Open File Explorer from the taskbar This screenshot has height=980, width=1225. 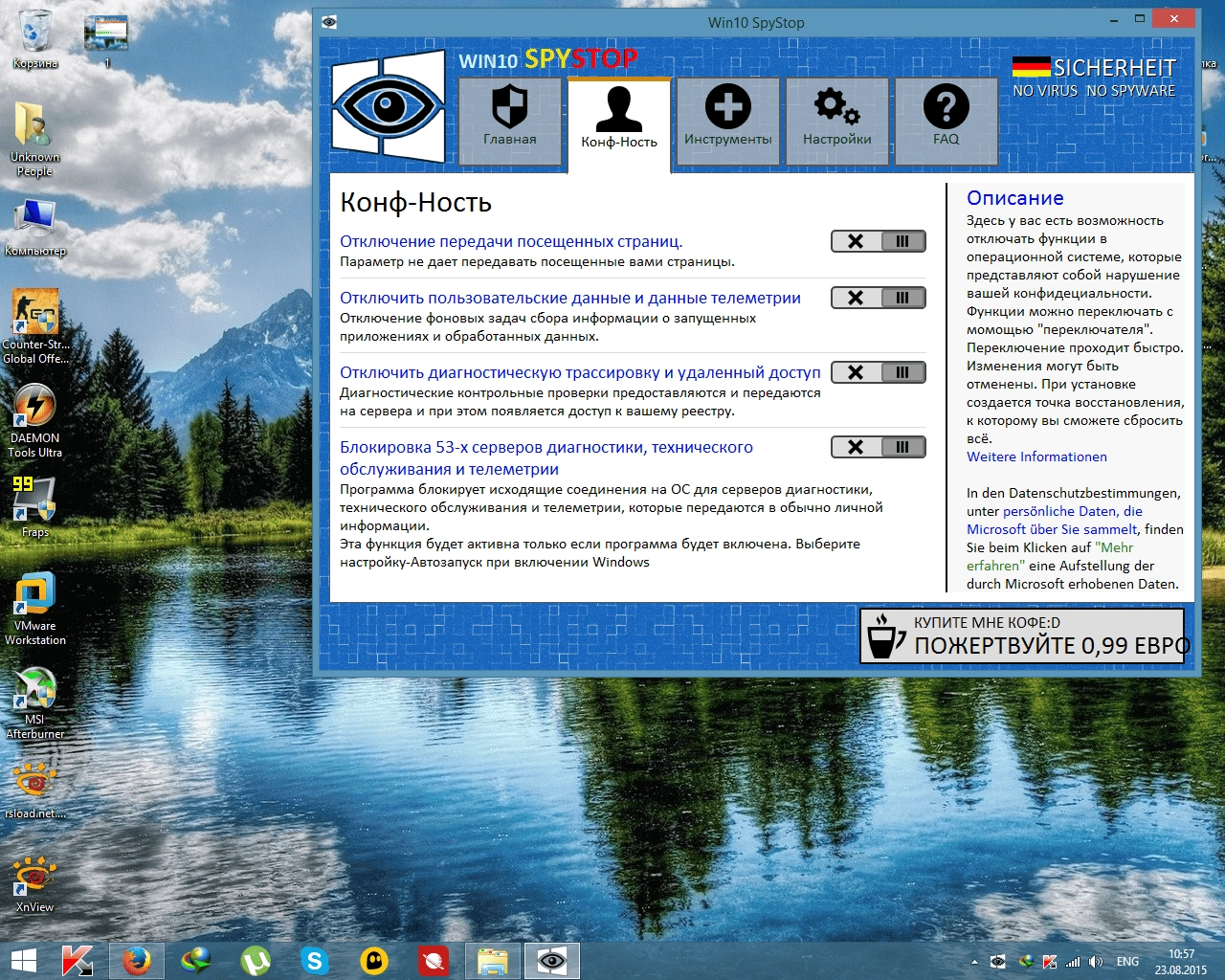[493, 961]
